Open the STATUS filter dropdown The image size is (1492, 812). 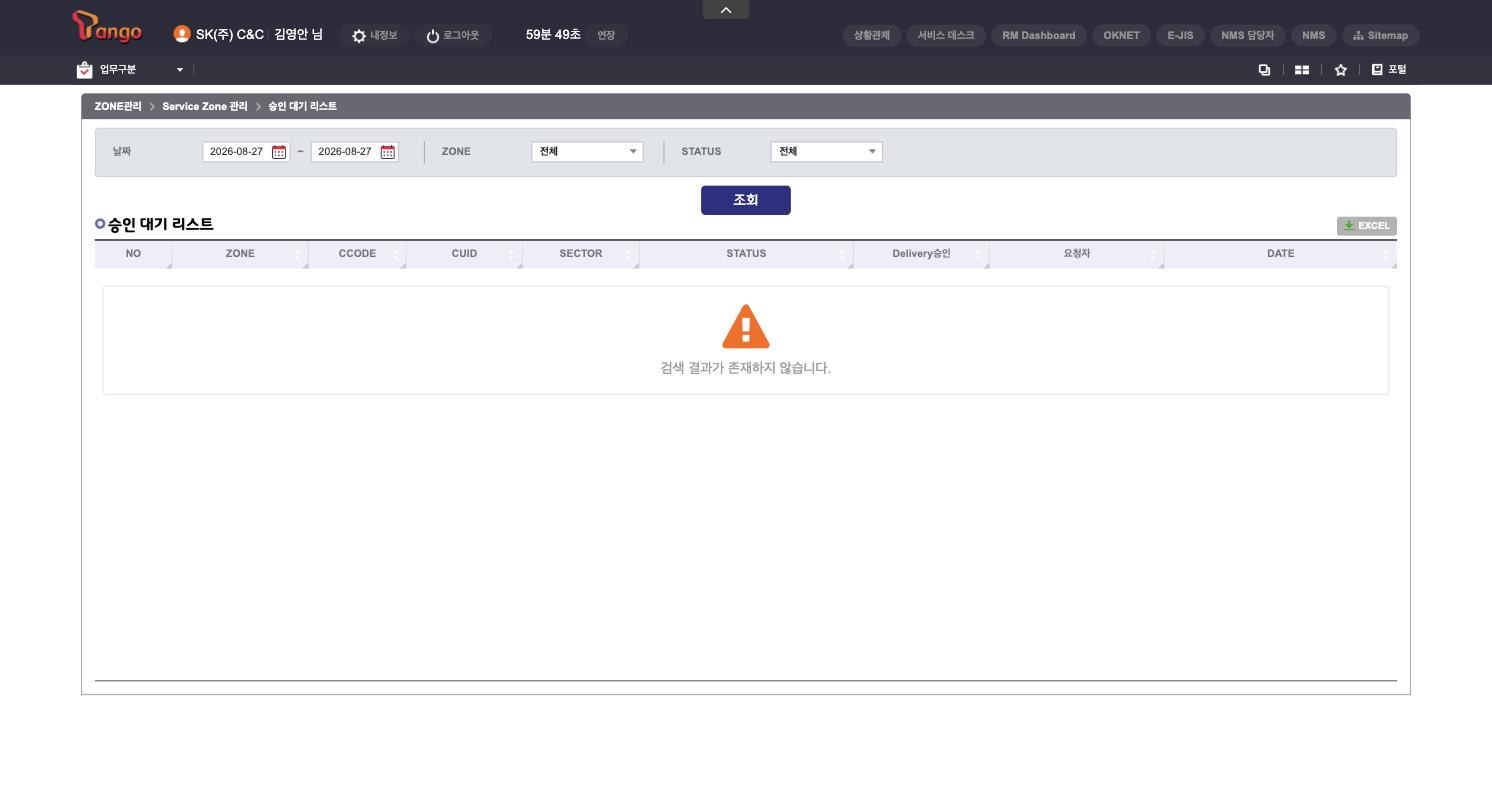(x=827, y=152)
